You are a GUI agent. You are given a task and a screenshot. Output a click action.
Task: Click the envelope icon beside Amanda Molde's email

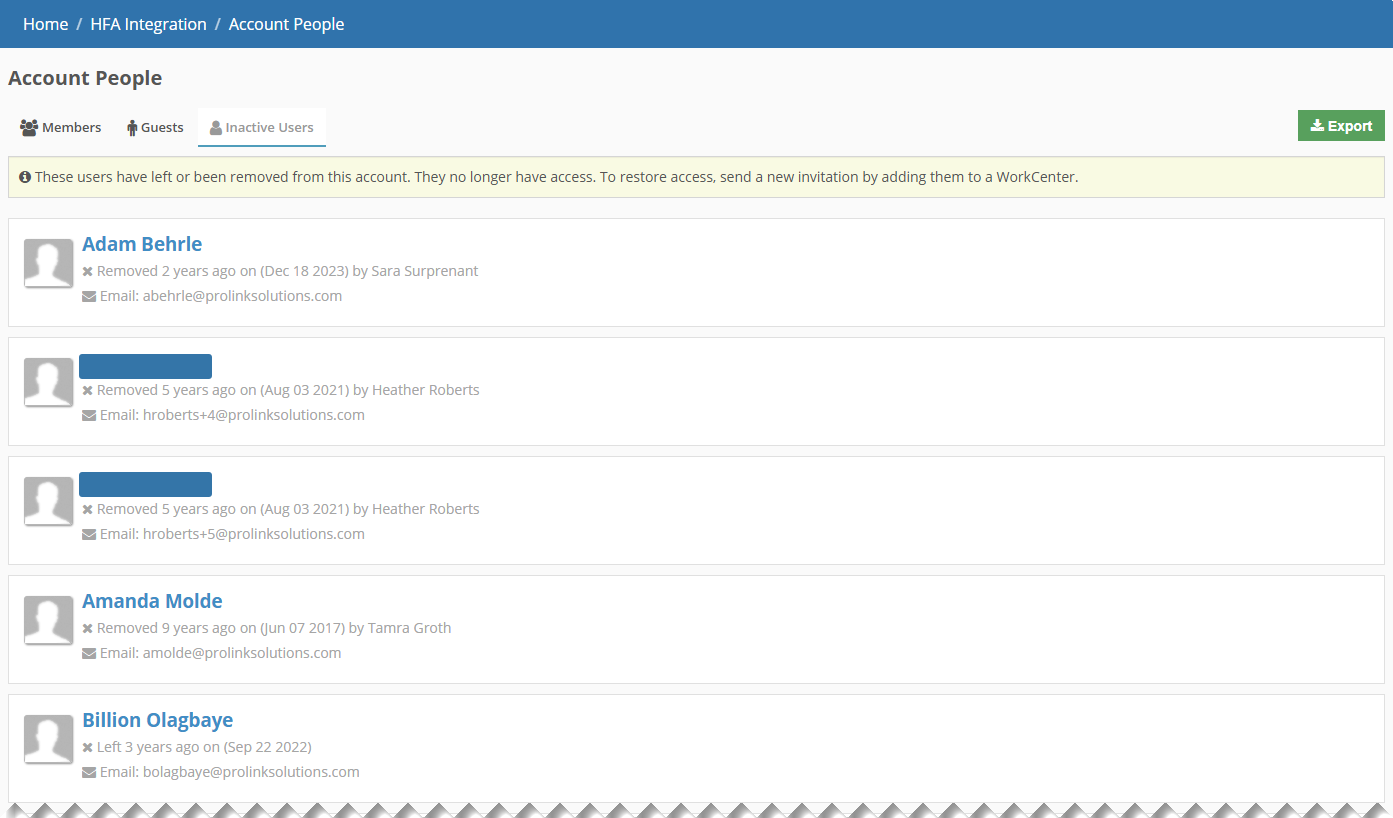[88, 652]
